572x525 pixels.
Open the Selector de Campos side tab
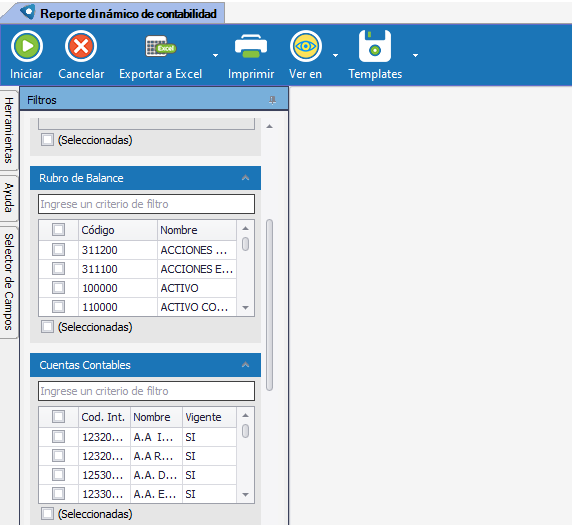(x=9, y=282)
